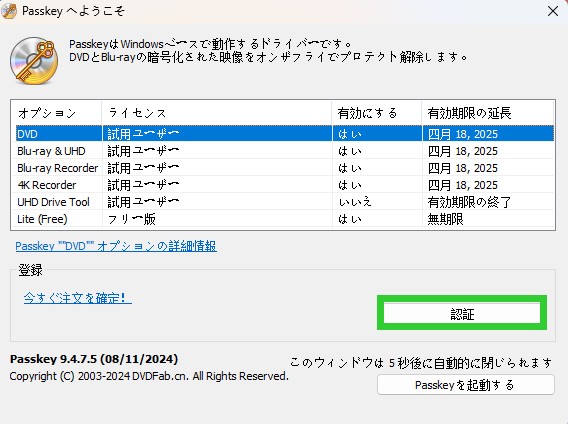Viewport: 568px width, 424px height.
Task: Select the DVD option row
Action: (x=285, y=134)
